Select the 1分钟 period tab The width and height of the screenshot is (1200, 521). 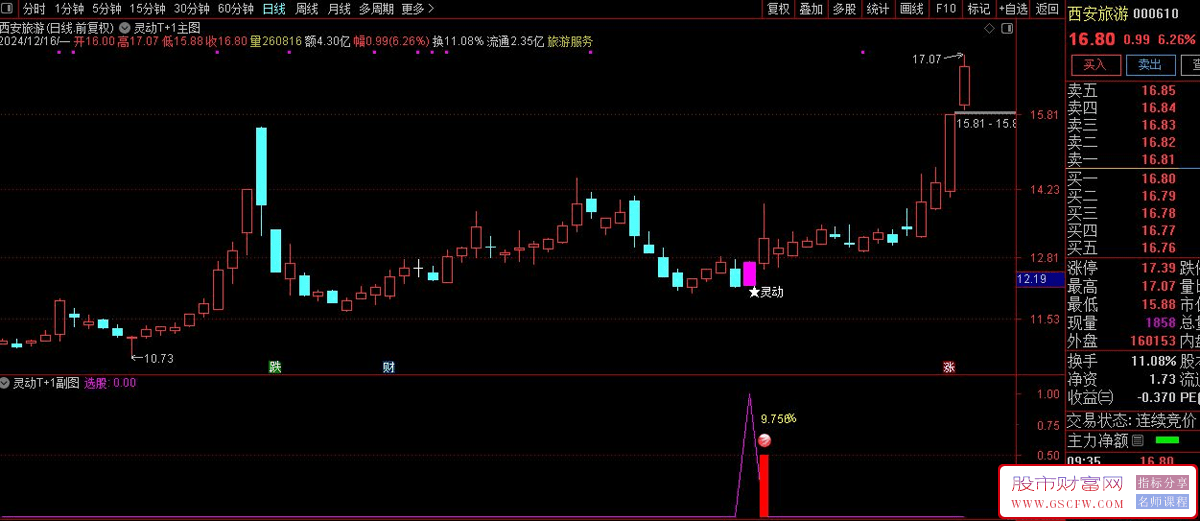pyautogui.click(x=68, y=9)
